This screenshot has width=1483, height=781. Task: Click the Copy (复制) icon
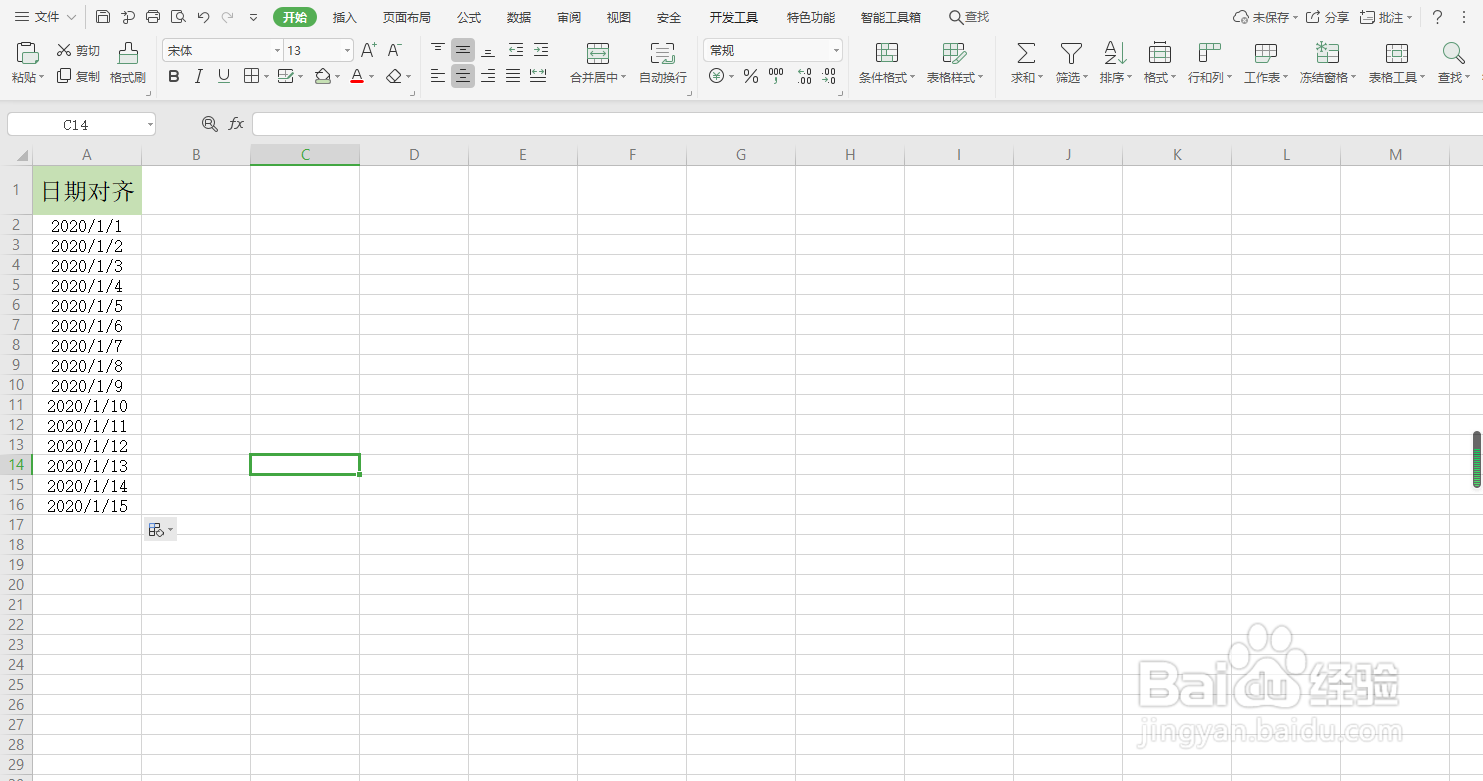(x=64, y=76)
